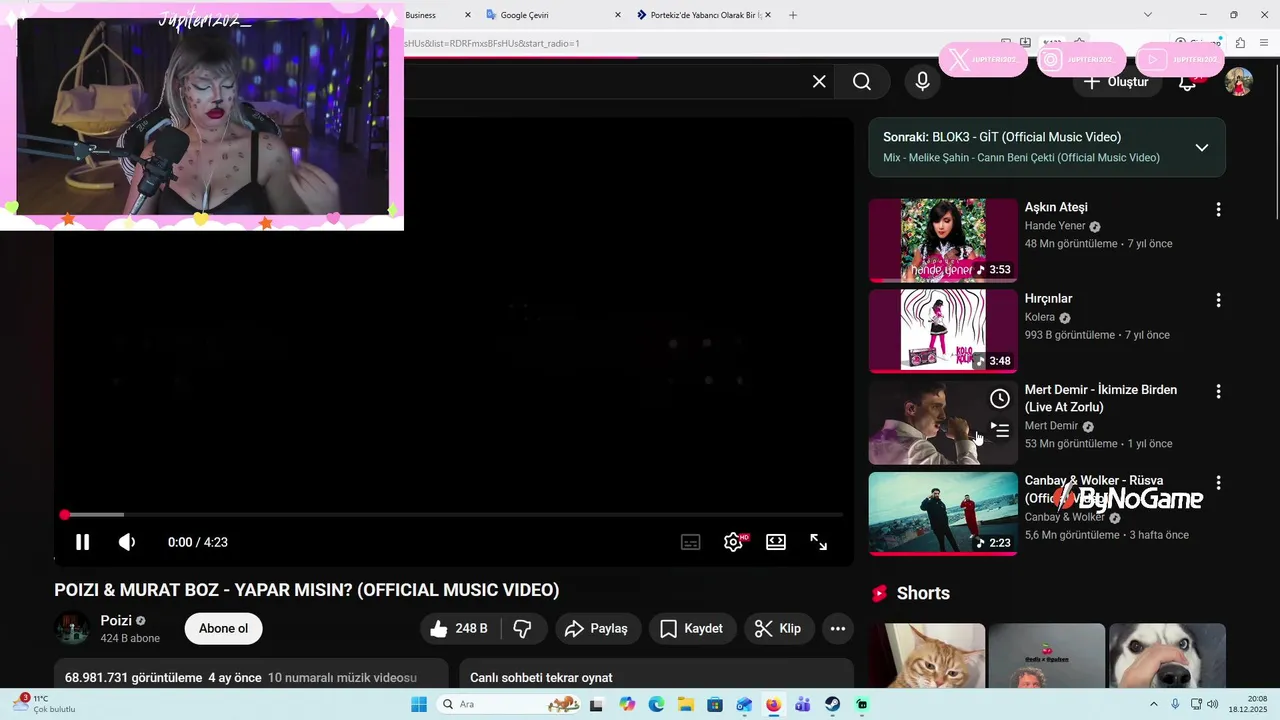The height and width of the screenshot is (720, 1280).
Task: Dislike the video with thumbs-down
Action: pyautogui.click(x=523, y=628)
